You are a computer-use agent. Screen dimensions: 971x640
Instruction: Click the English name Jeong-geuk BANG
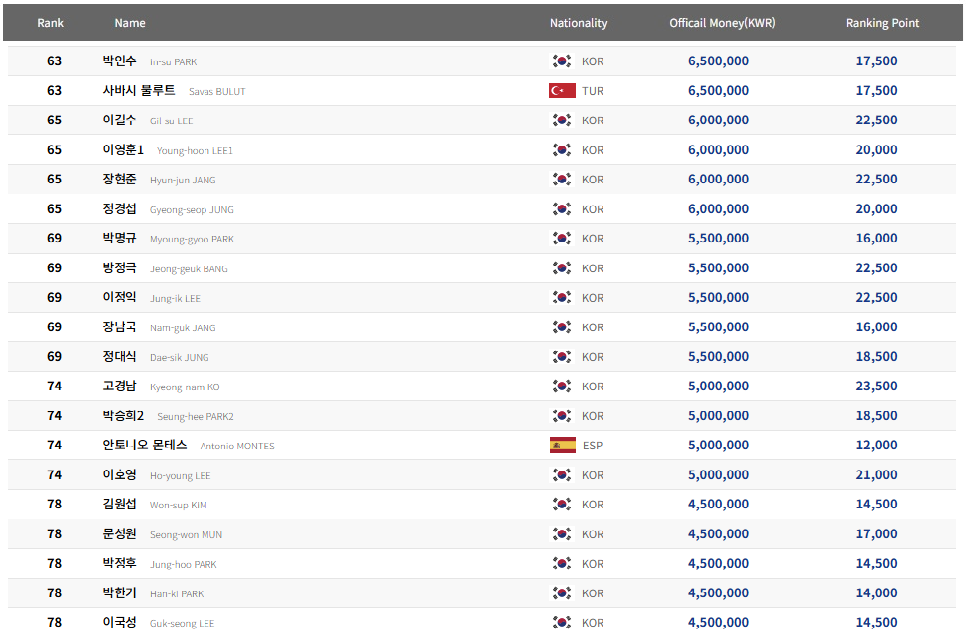click(x=188, y=269)
